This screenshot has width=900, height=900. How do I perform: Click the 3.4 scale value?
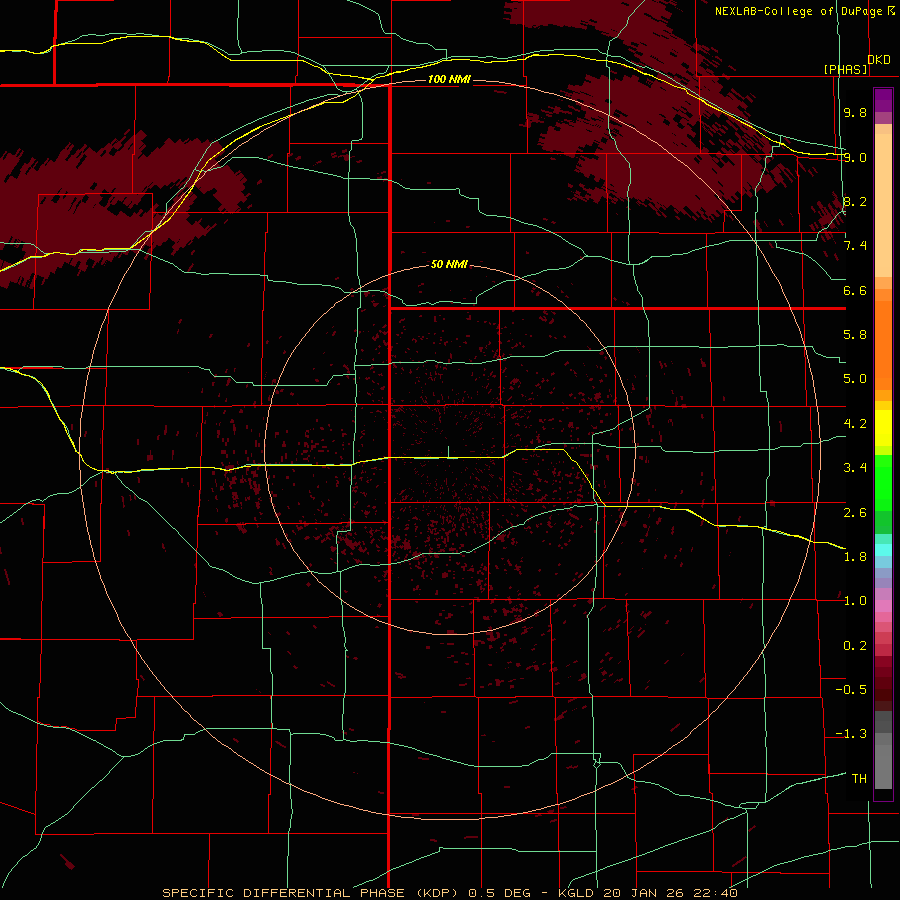pos(855,468)
